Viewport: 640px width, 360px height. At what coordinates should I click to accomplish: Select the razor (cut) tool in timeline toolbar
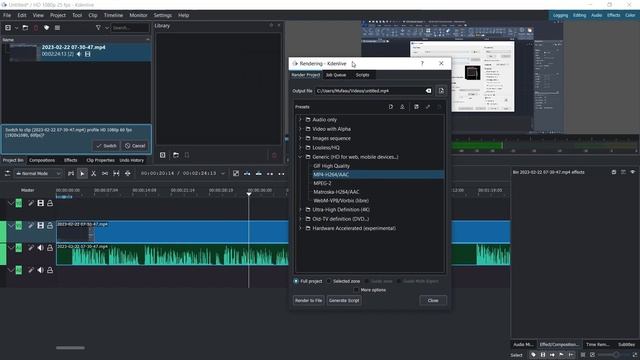[93, 173]
